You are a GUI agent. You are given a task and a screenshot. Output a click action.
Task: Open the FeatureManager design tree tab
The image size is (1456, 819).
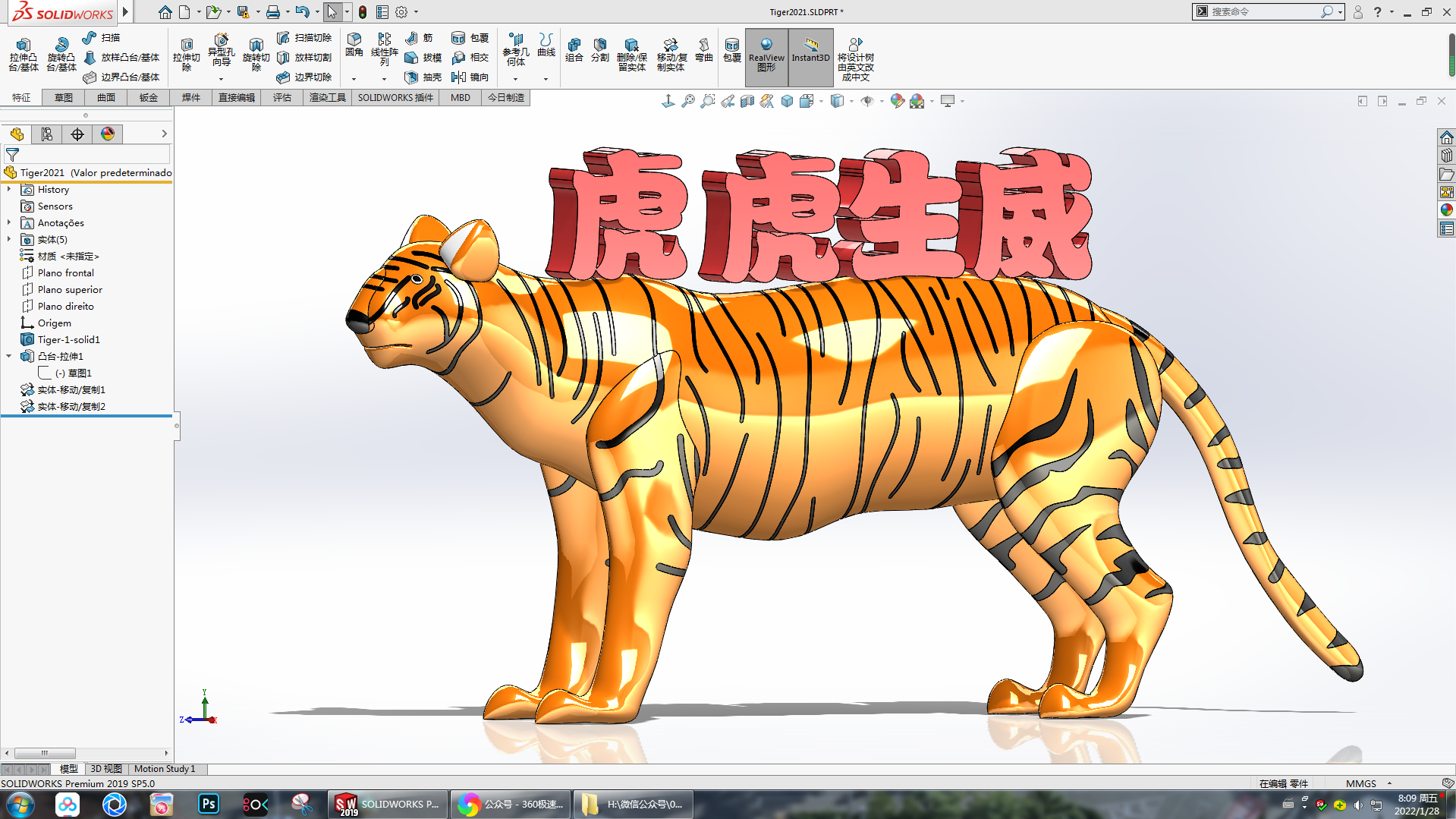click(x=17, y=134)
